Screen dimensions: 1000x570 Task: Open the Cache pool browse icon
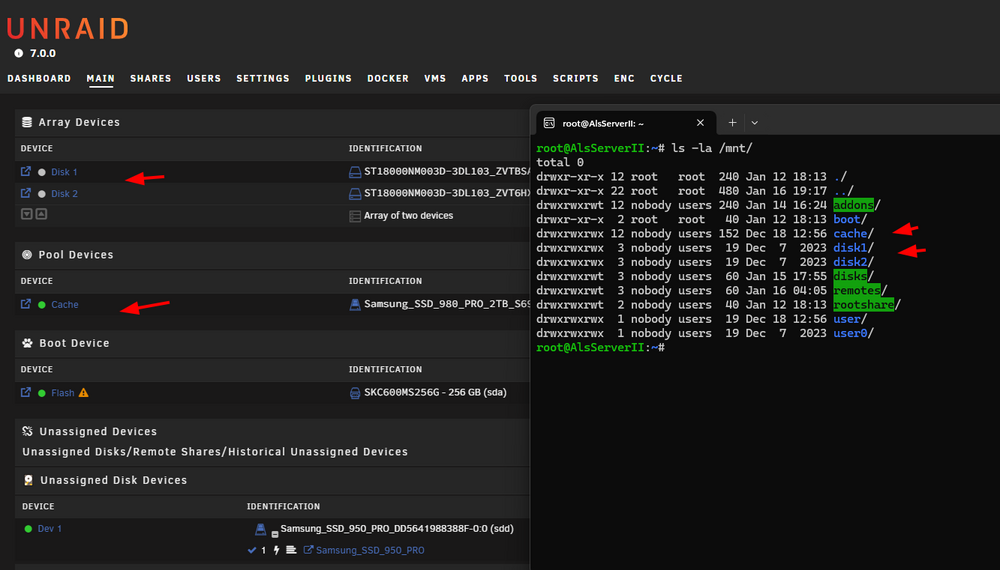coord(26,304)
